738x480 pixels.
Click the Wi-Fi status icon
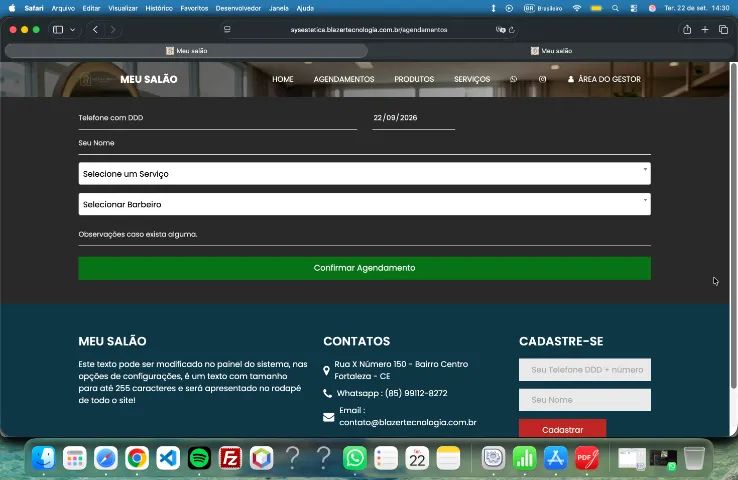click(x=577, y=8)
